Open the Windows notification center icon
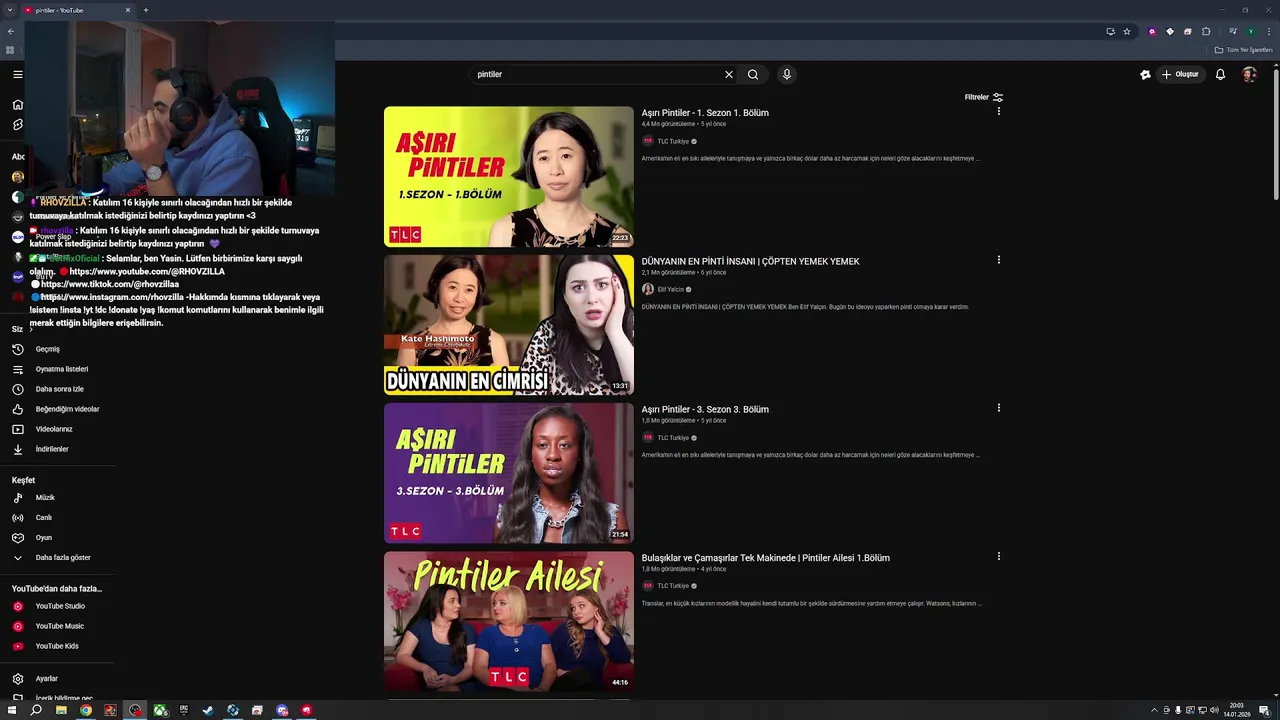 pos(1265,710)
